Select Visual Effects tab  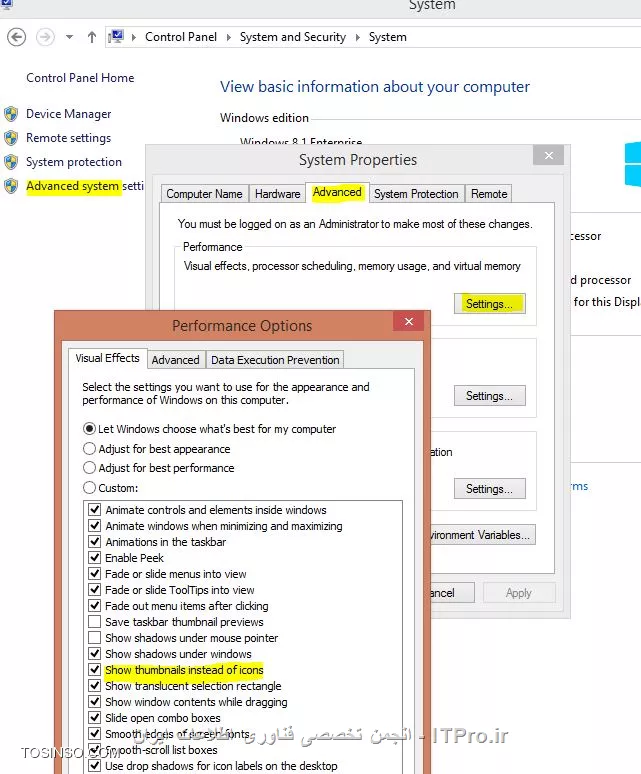pos(107,358)
